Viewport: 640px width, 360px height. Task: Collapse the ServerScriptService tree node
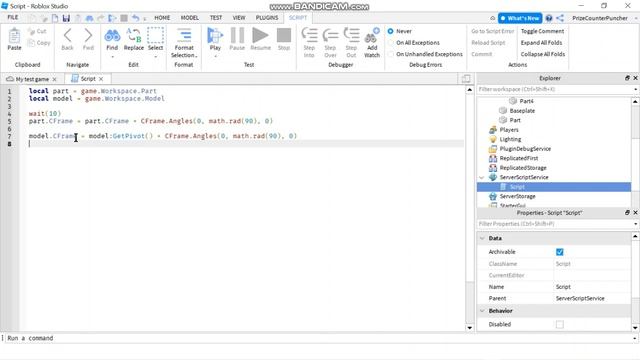pyautogui.click(x=482, y=178)
